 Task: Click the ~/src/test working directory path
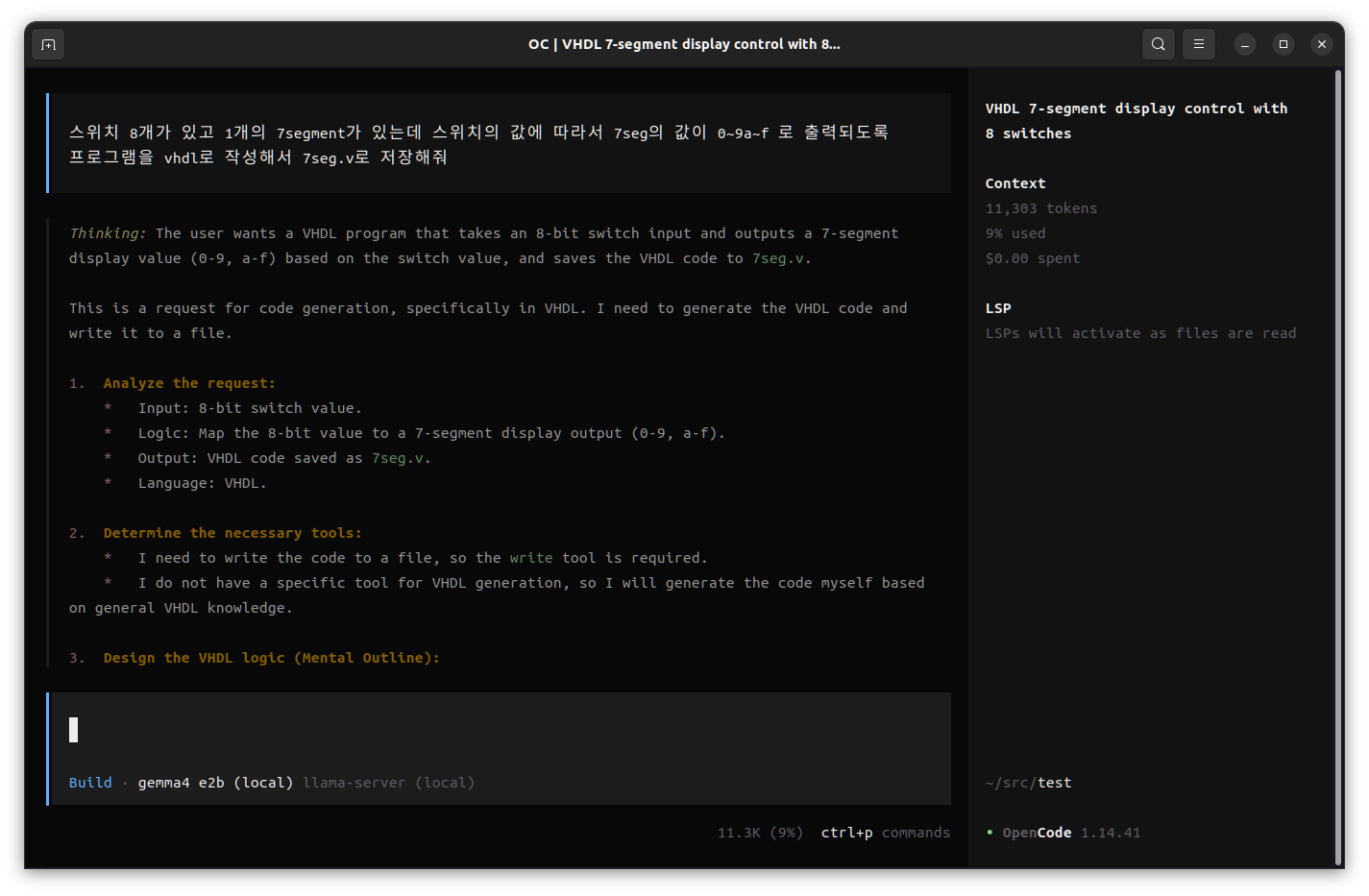tap(1029, 783)
